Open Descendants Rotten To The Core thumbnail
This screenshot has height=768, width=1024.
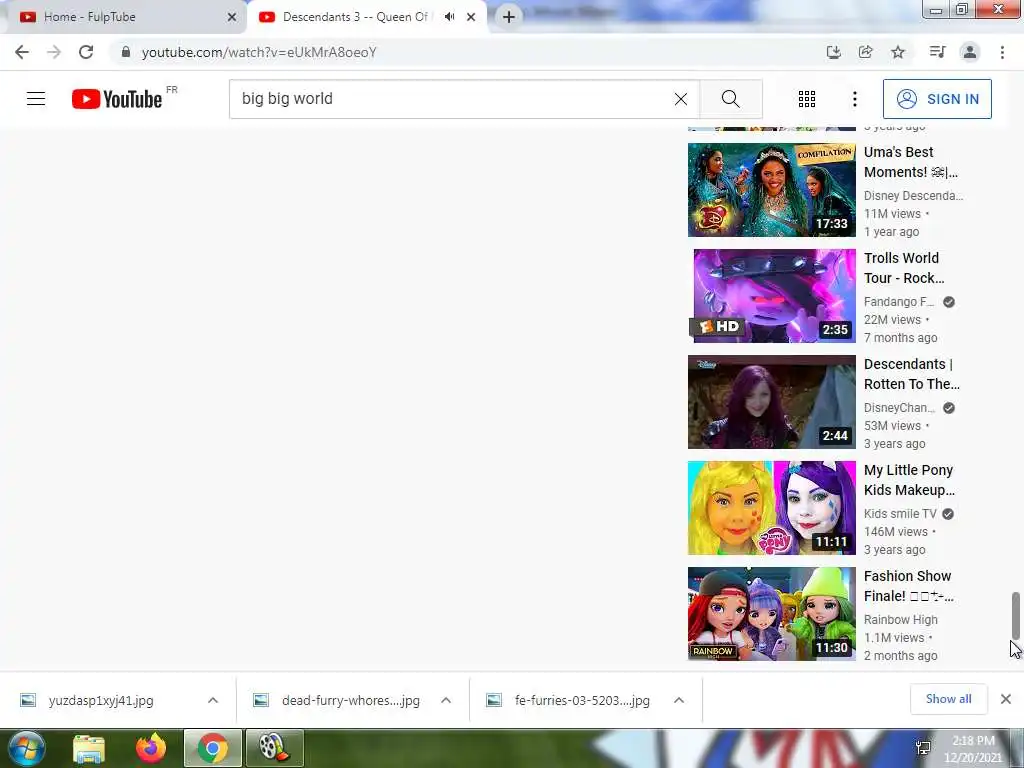[x=771, y=402]
